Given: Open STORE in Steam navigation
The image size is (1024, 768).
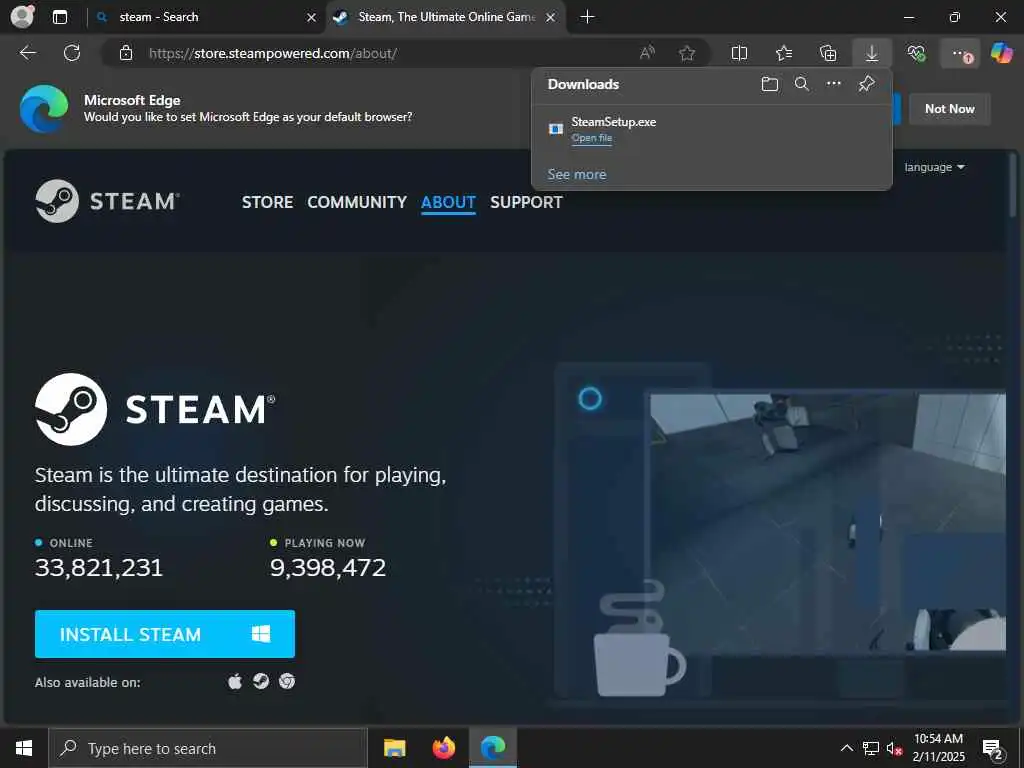Looking at the screenshot, I should 267,202.
